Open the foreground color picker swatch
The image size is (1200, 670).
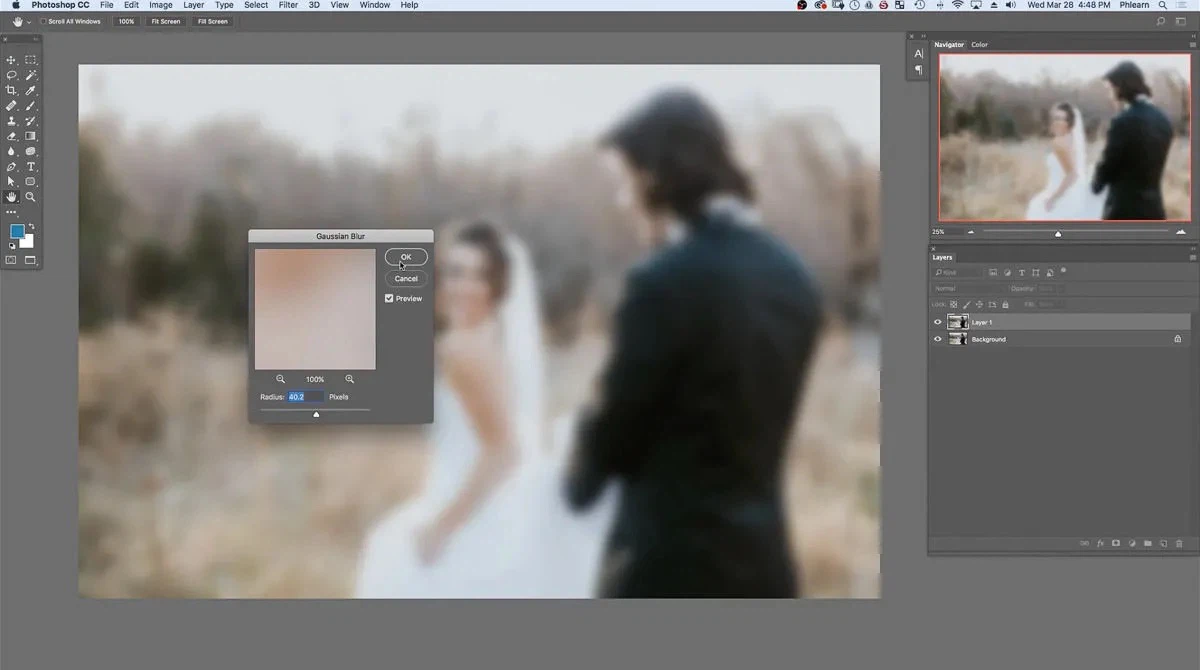point(16,231)
